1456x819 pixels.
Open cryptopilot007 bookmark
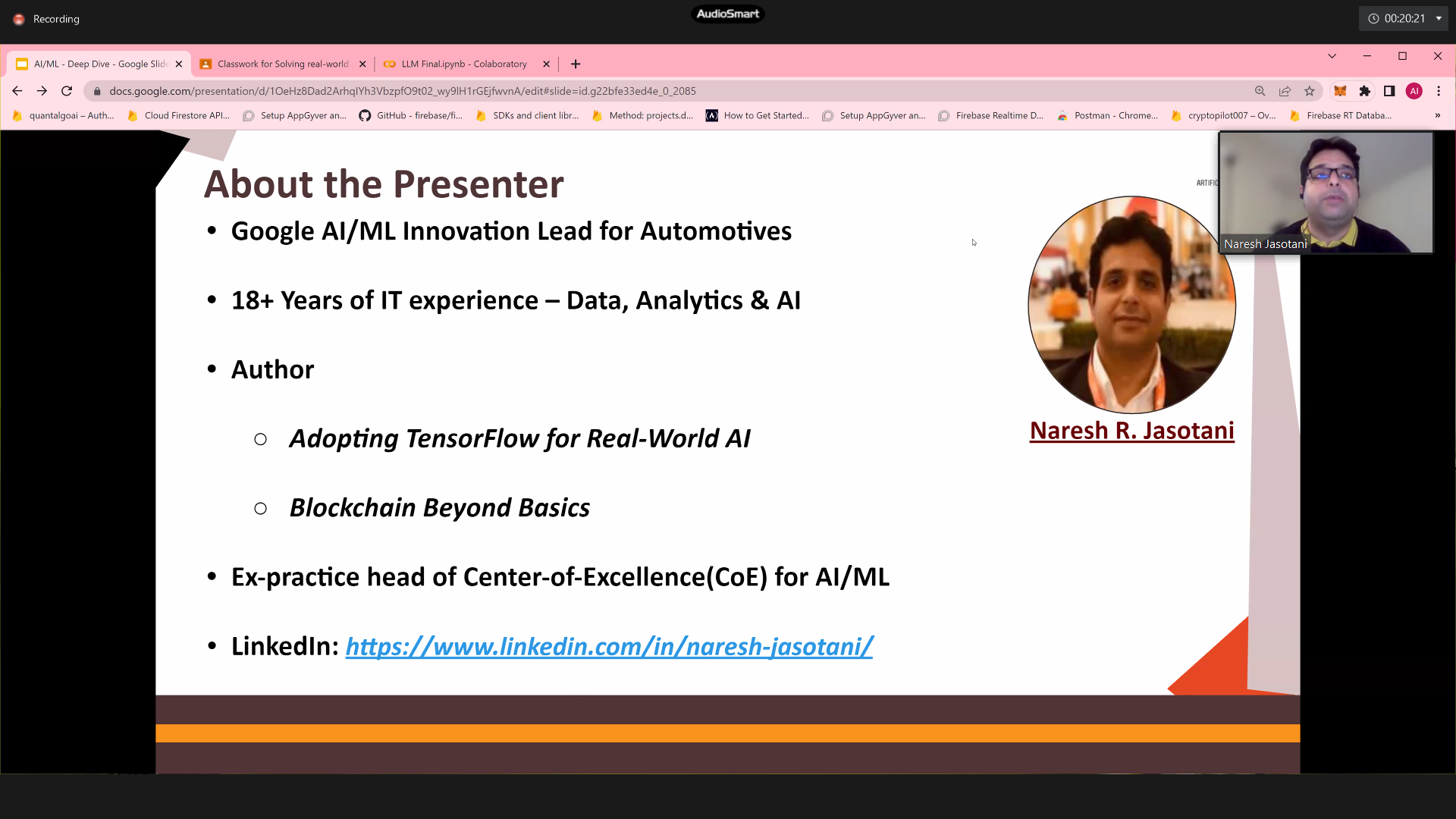1223,115
